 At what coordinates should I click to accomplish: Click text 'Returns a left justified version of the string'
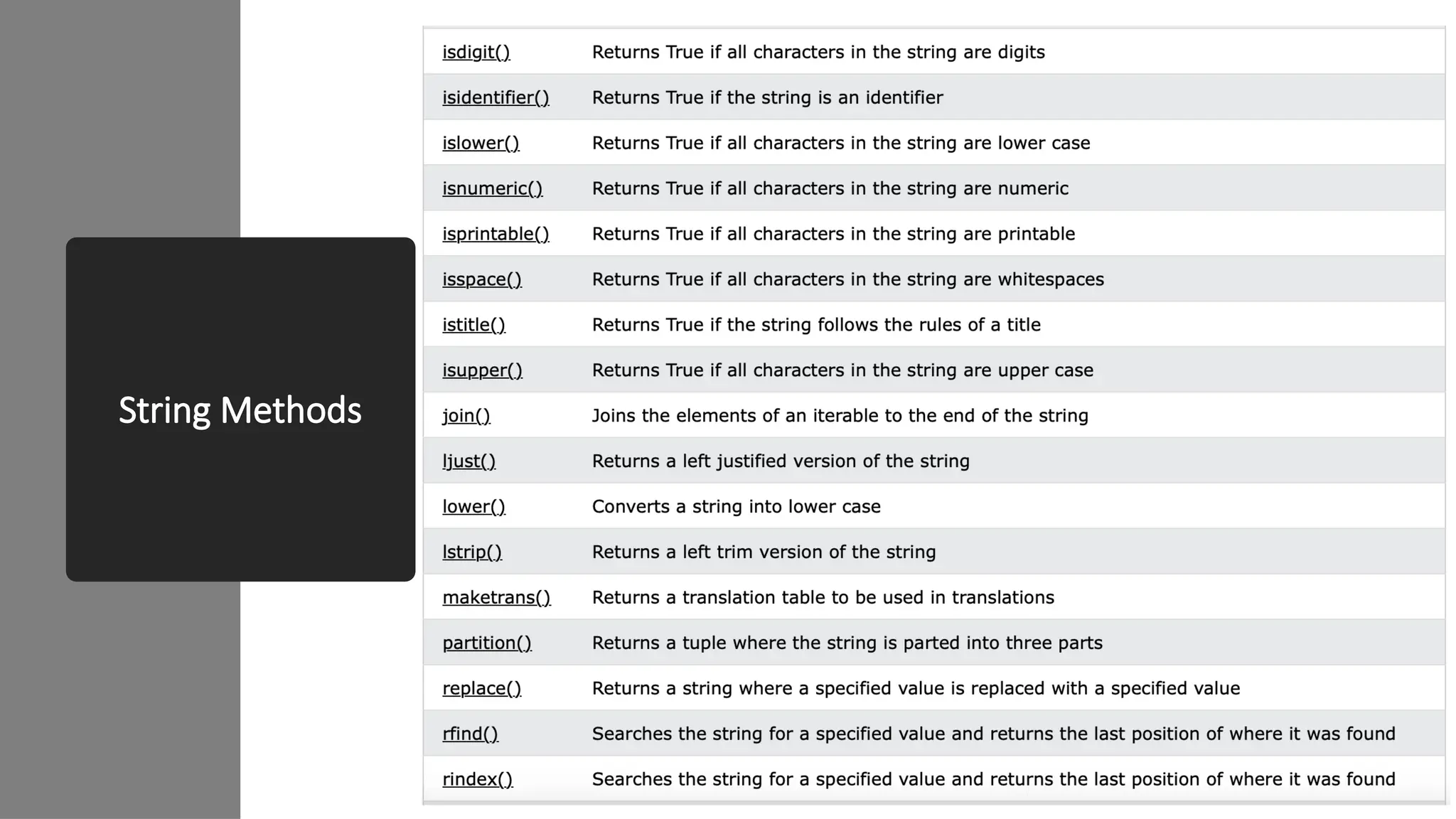781,461
